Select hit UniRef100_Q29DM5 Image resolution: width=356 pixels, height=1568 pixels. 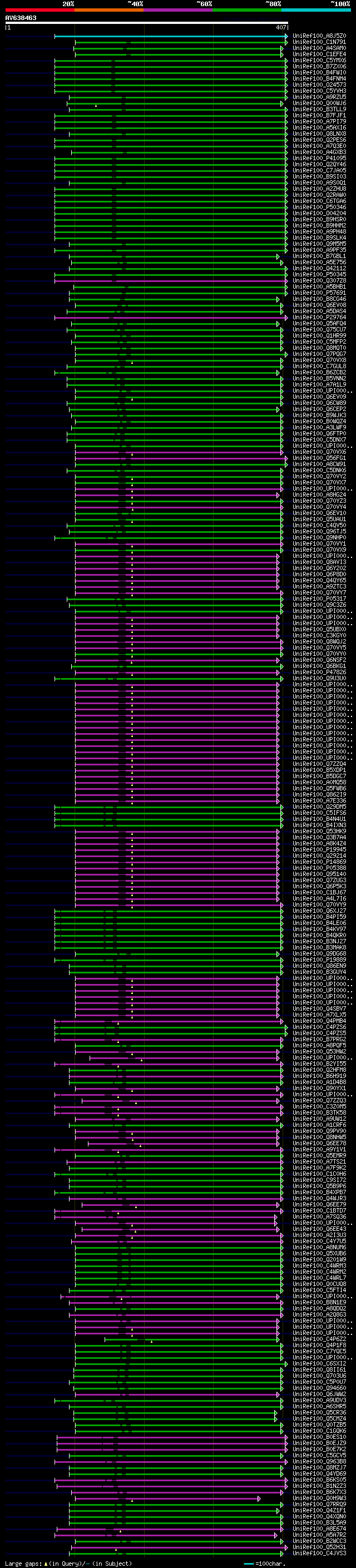point(319,807)
